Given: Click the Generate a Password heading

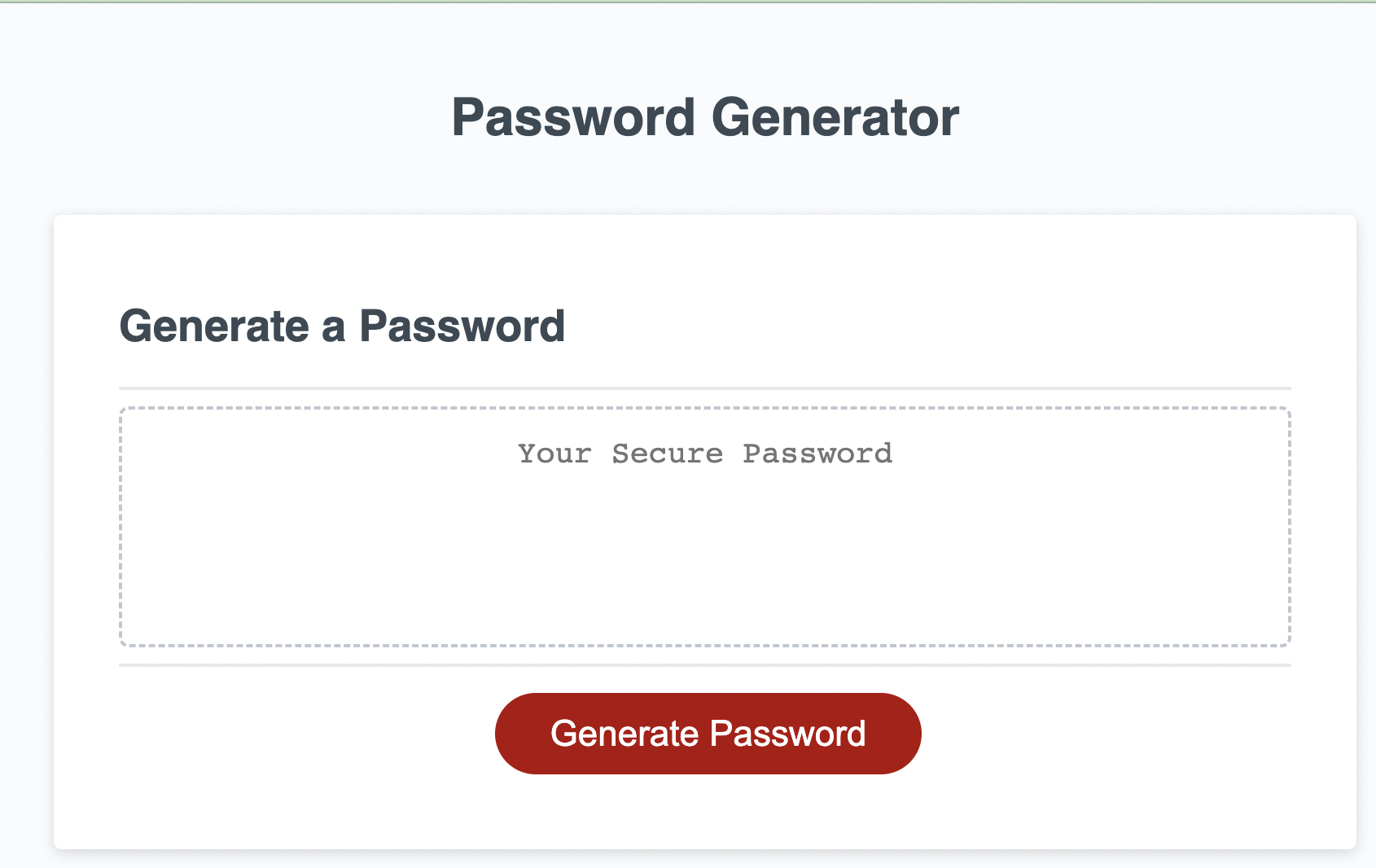Looking at the screenshot, I should 343,326.
